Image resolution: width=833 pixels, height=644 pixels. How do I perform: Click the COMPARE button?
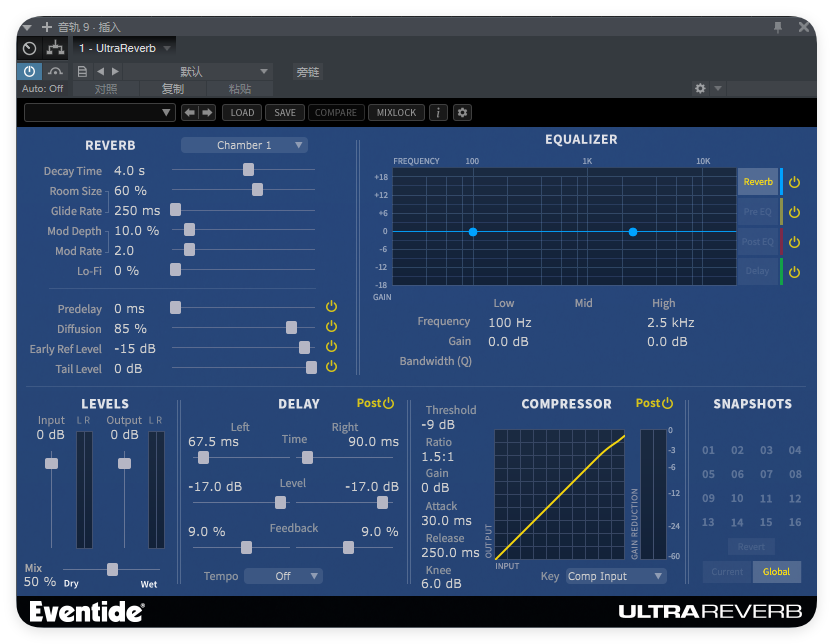[x=336, y=113]
